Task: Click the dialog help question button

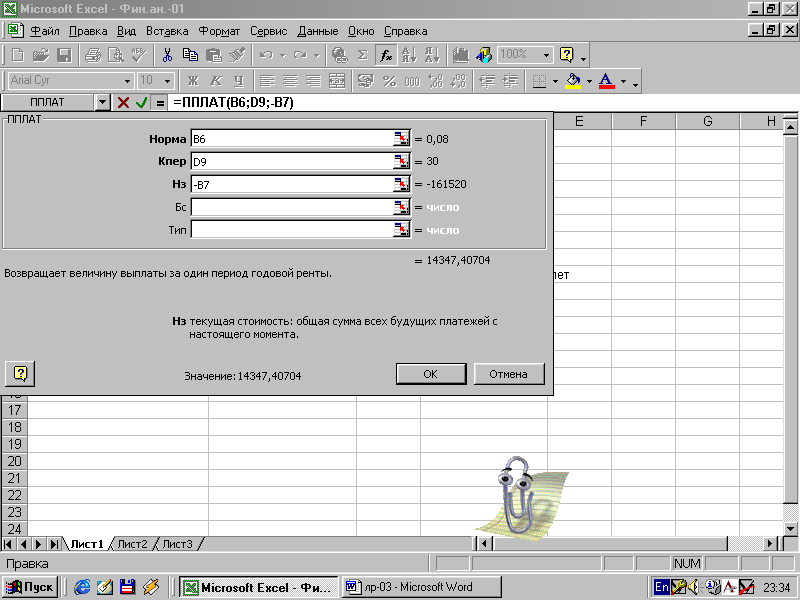Action: [x=20, y=373]
